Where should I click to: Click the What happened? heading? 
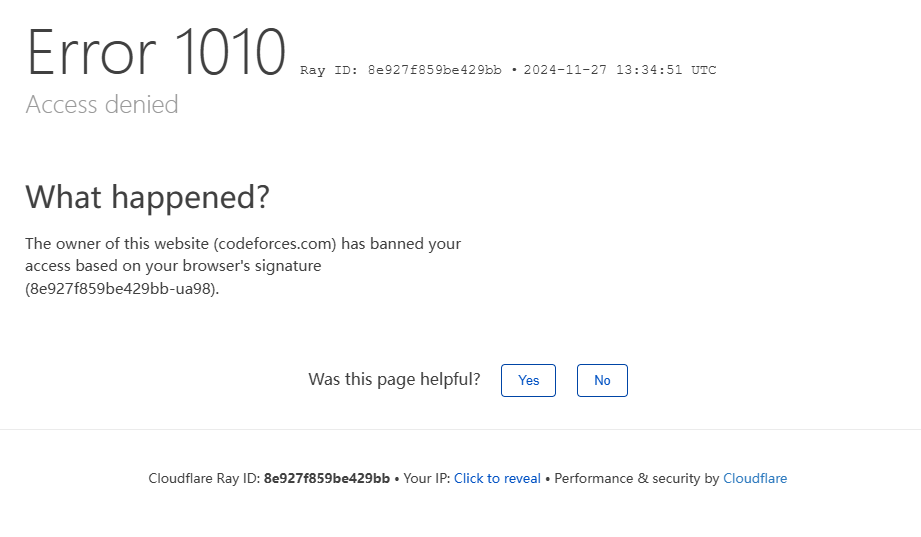(147, 197)
